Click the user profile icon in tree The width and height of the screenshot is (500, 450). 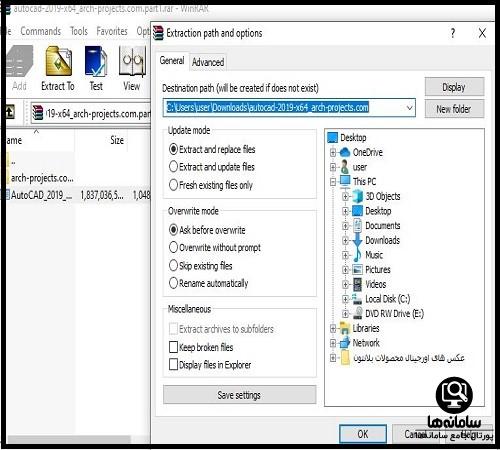tap(344, 167)
